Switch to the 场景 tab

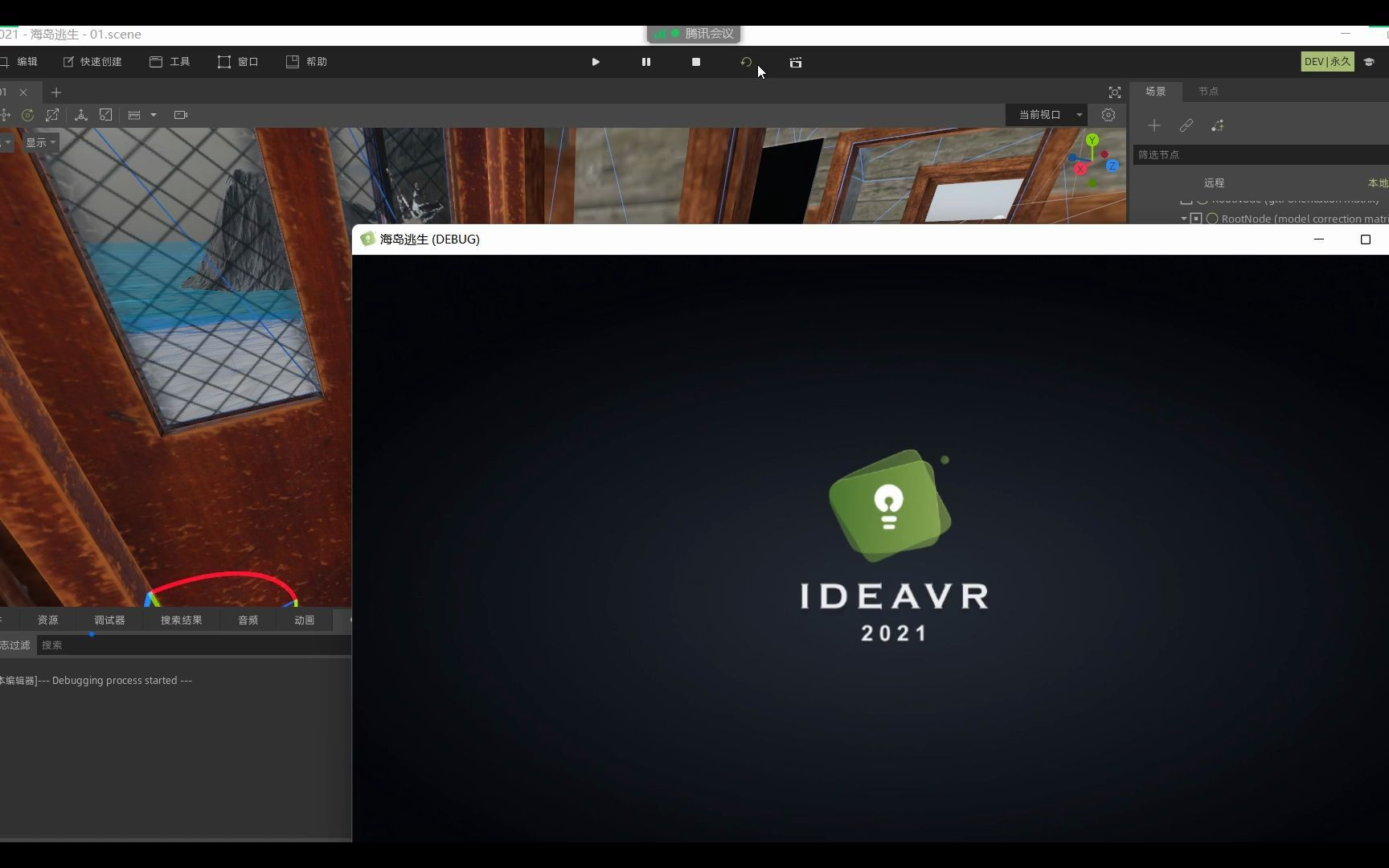coord(1156,92)
